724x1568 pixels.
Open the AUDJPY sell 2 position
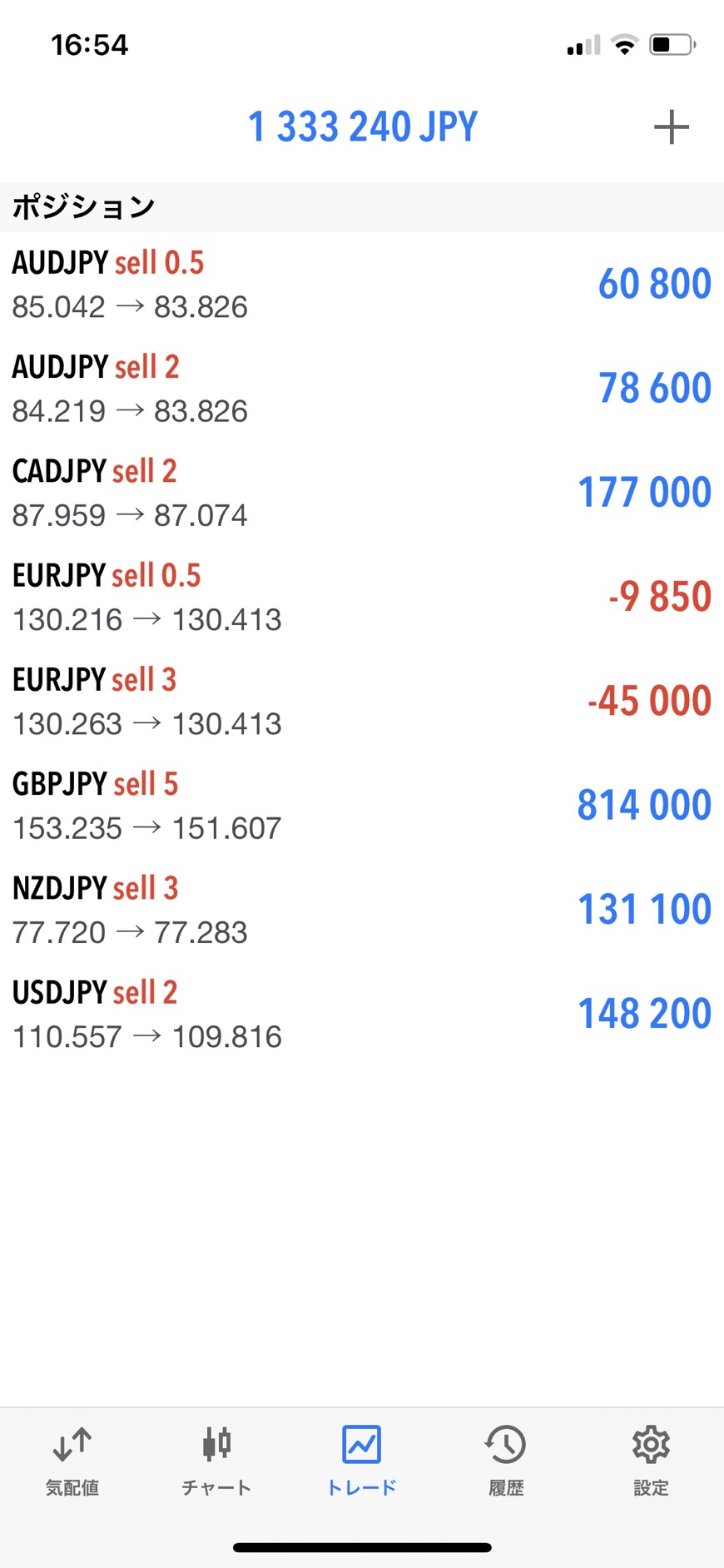pos(362,388)
